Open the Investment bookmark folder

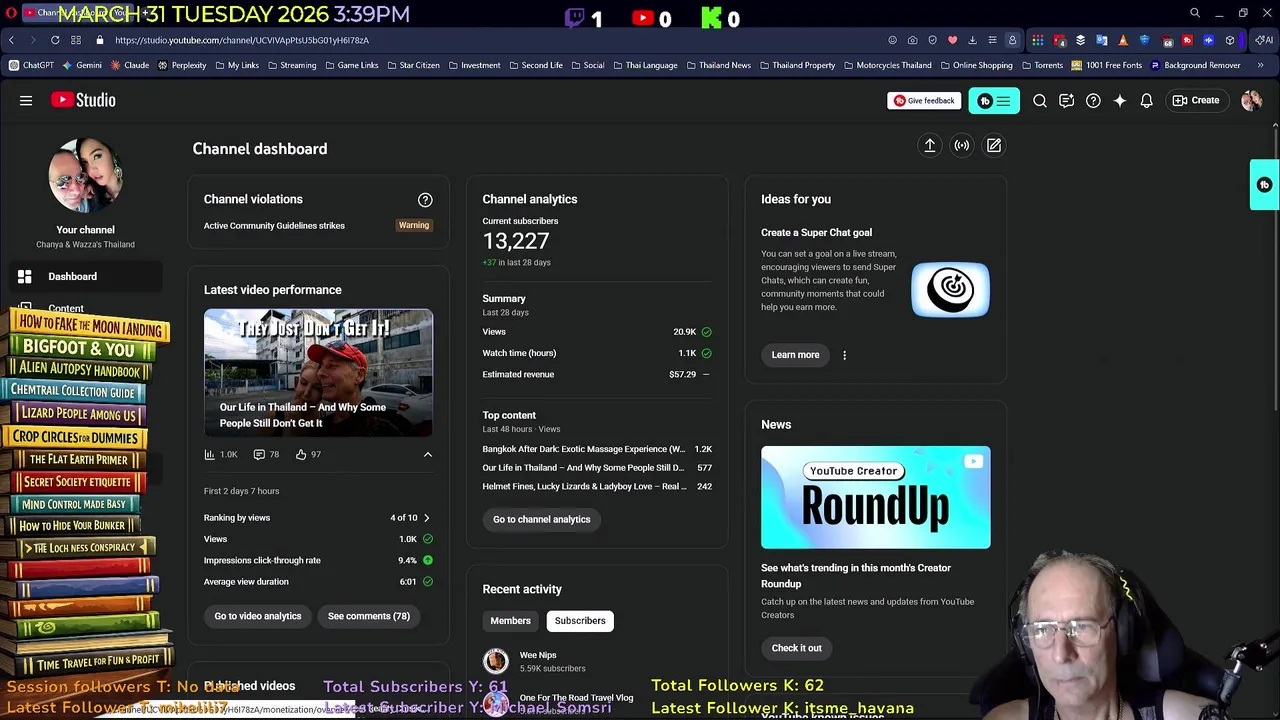tap(474, 65)
